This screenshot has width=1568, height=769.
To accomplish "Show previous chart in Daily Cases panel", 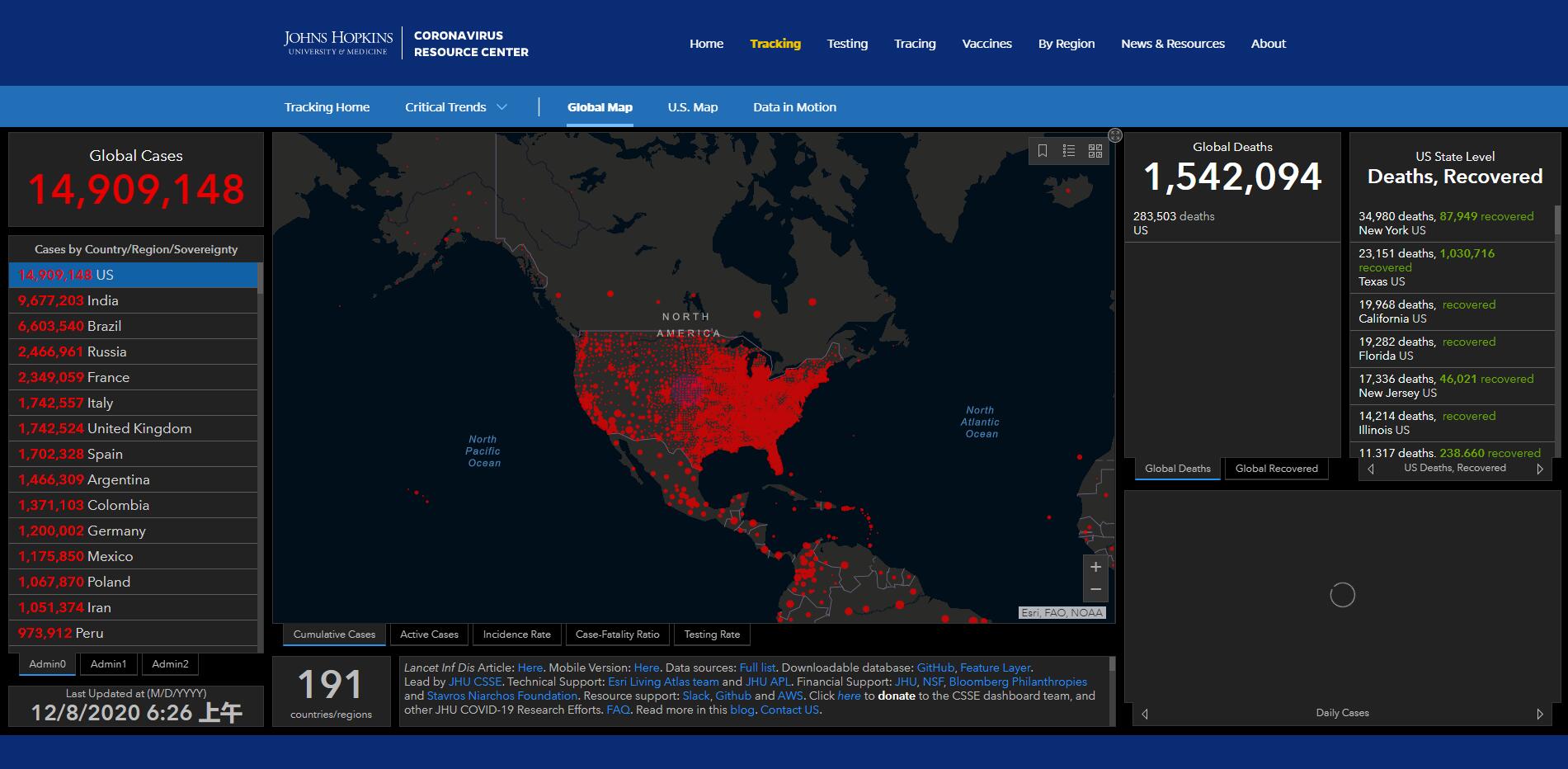I will (x=1145, y=714).
